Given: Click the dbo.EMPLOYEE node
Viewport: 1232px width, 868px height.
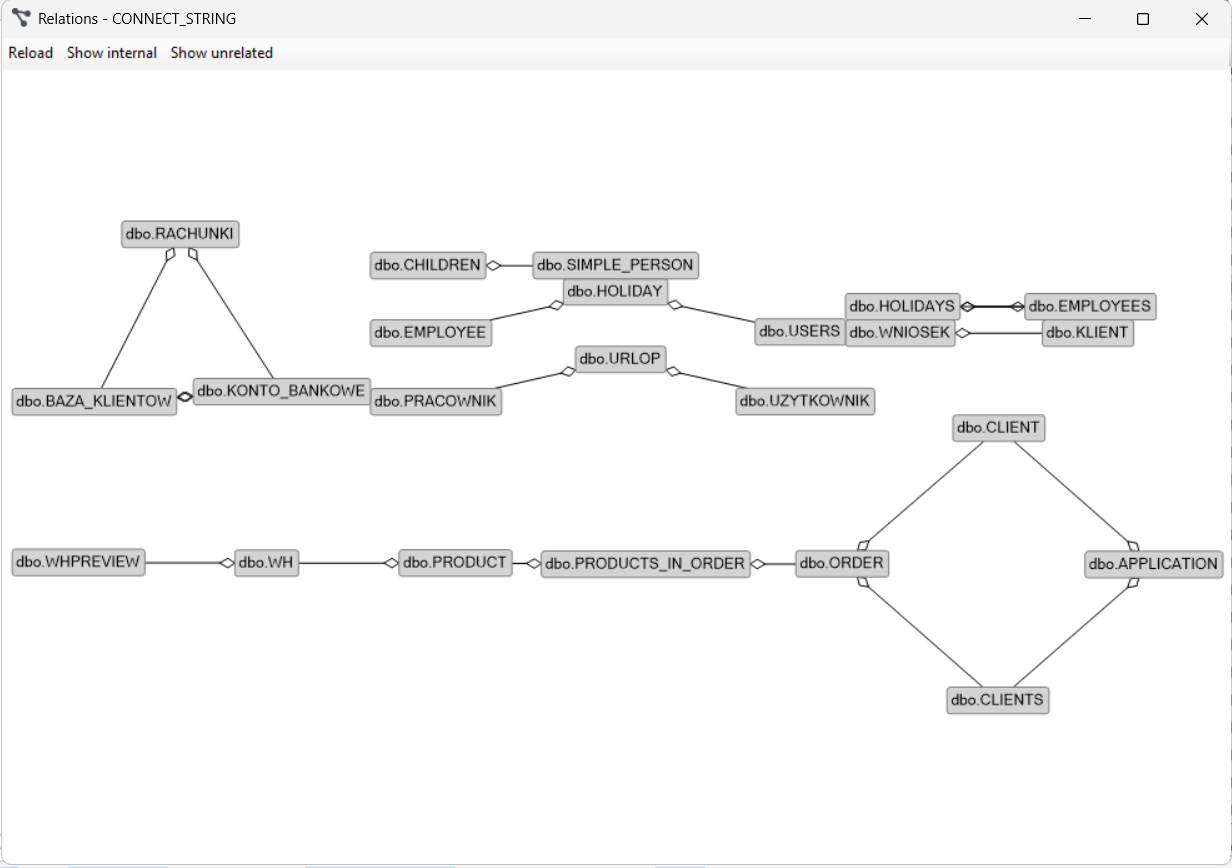Looking at the screenshot, I should (x=431, y=333).
